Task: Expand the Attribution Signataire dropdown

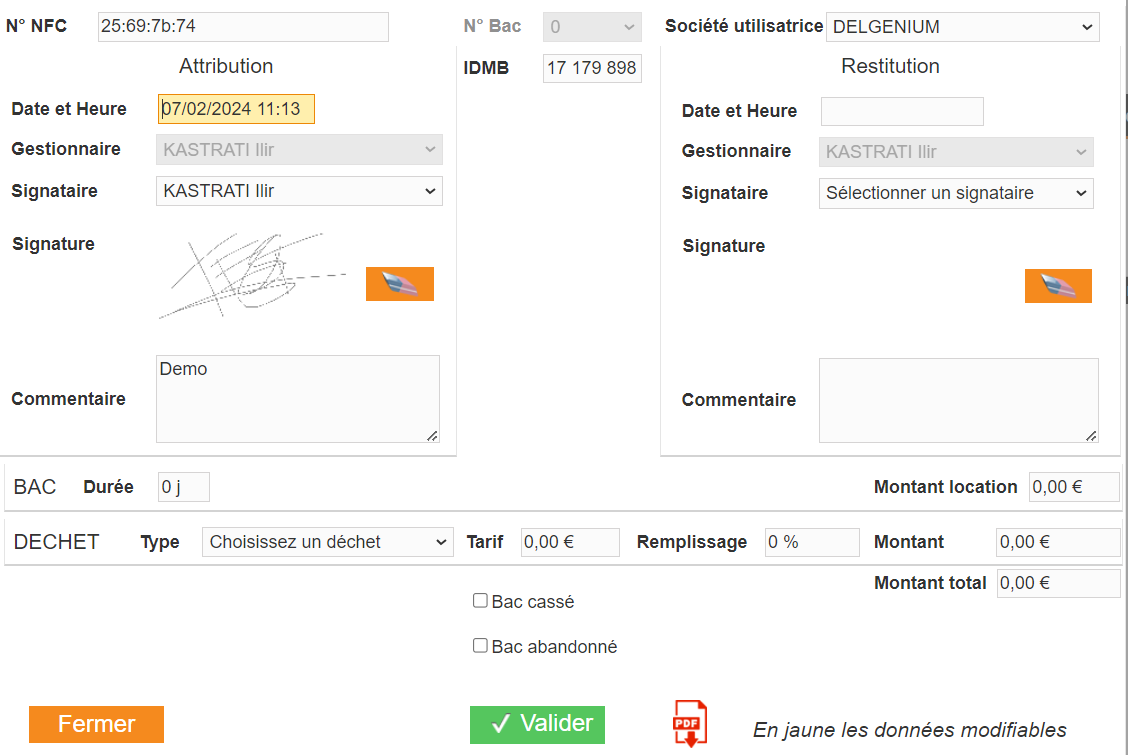Action: (x=299, y=191)
